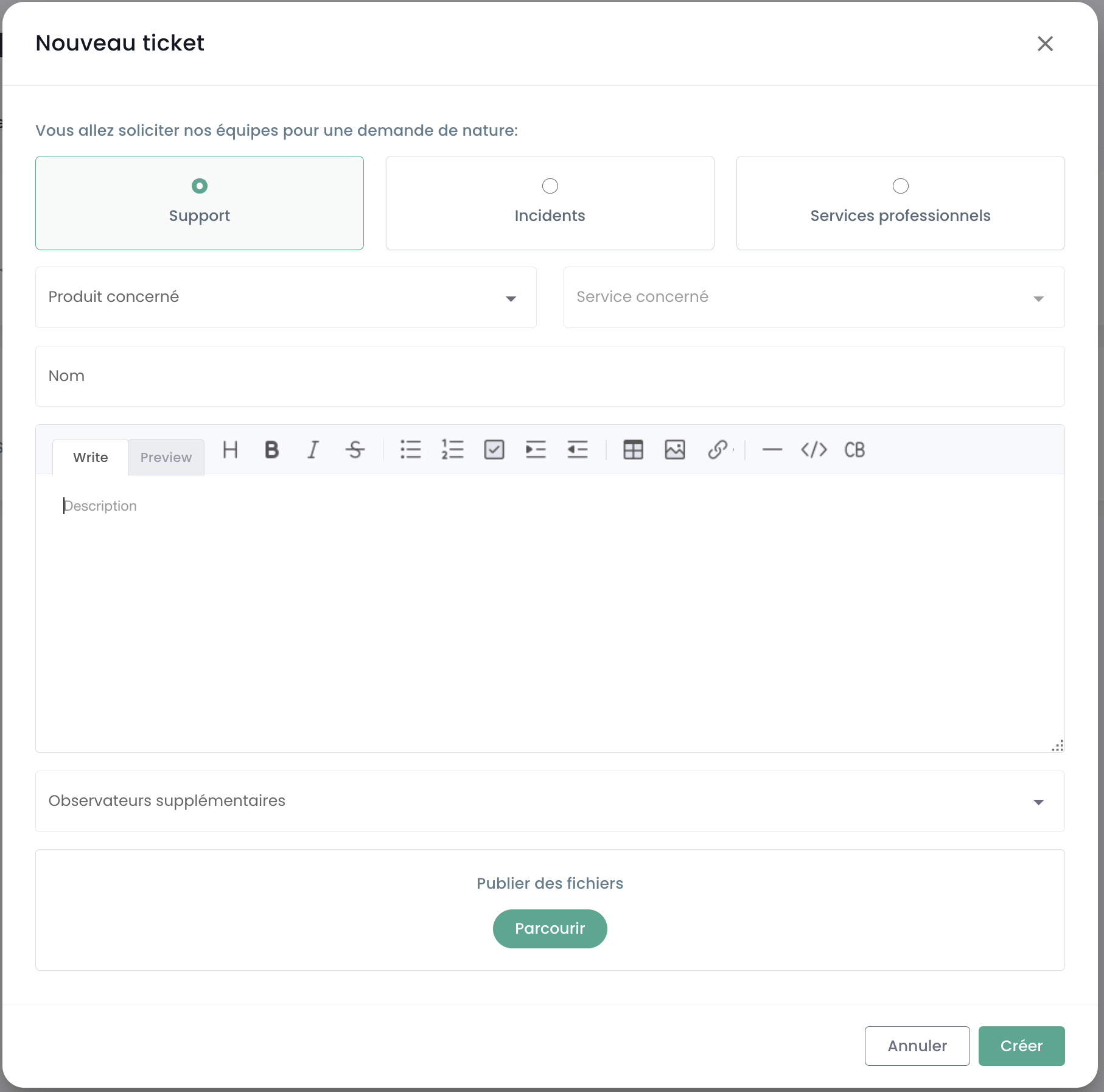Insert a table in description

633,450
